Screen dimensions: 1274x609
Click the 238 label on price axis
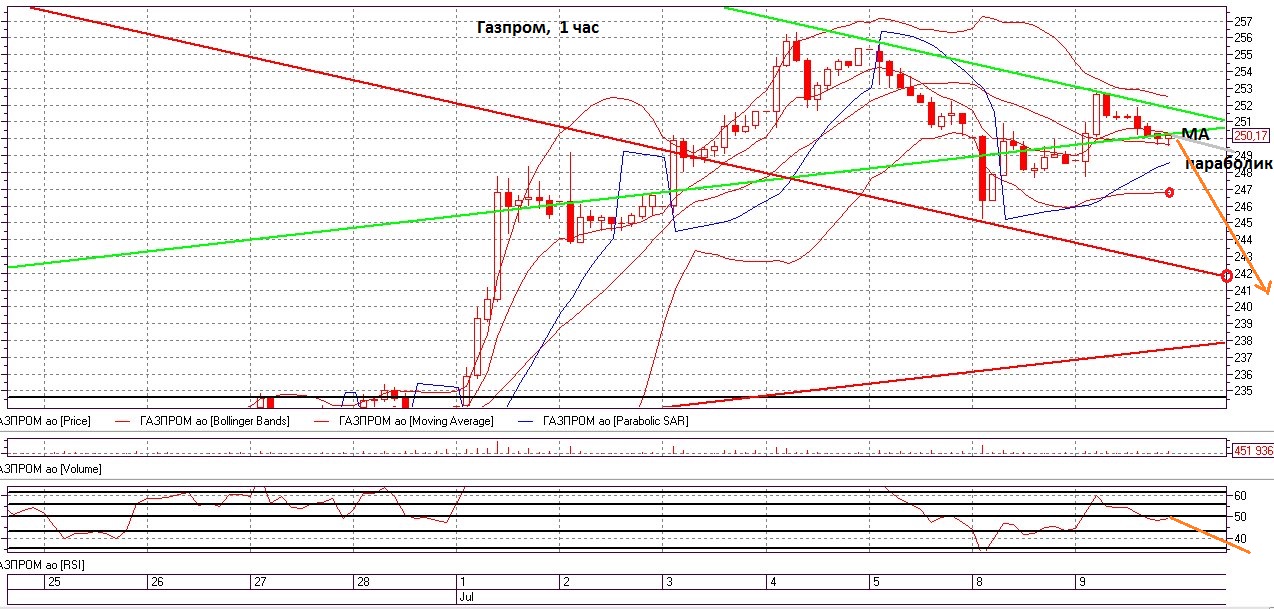point(1243,340)
